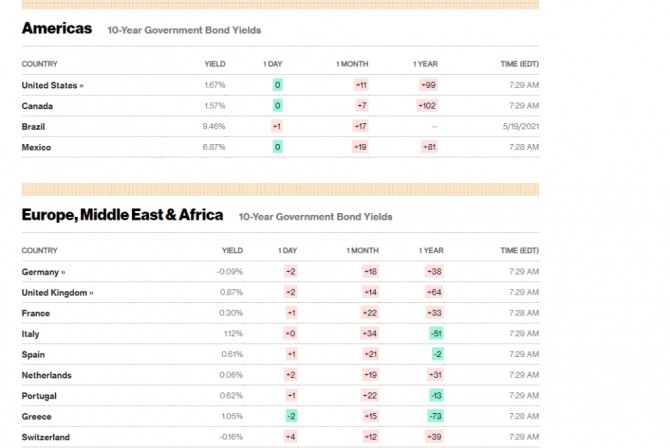Click the Canada row name
This screenshot has width=670, height=448.
pos(37,106)
